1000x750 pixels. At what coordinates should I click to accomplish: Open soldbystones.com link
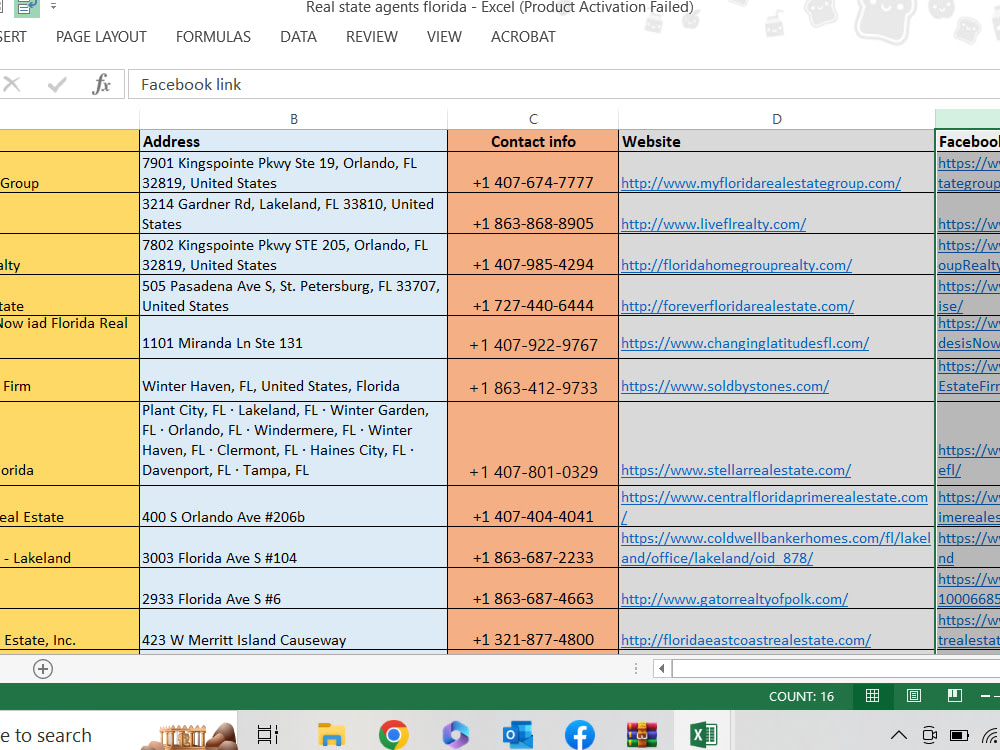(x=725, y=386)
